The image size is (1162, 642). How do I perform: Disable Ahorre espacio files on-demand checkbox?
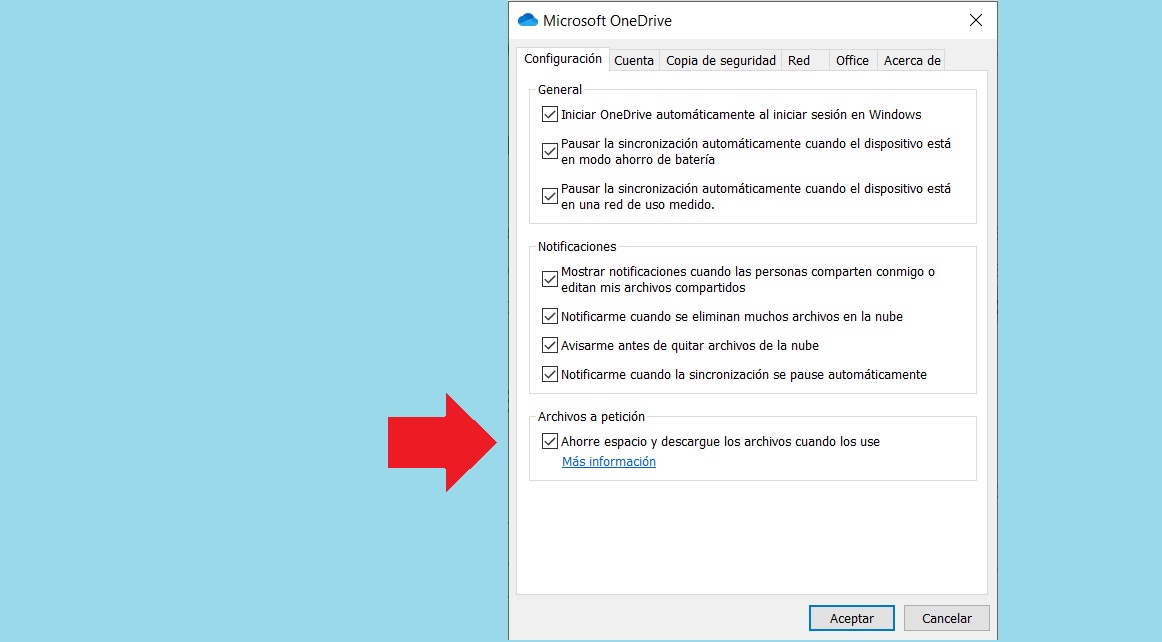(x=550, y=441)
